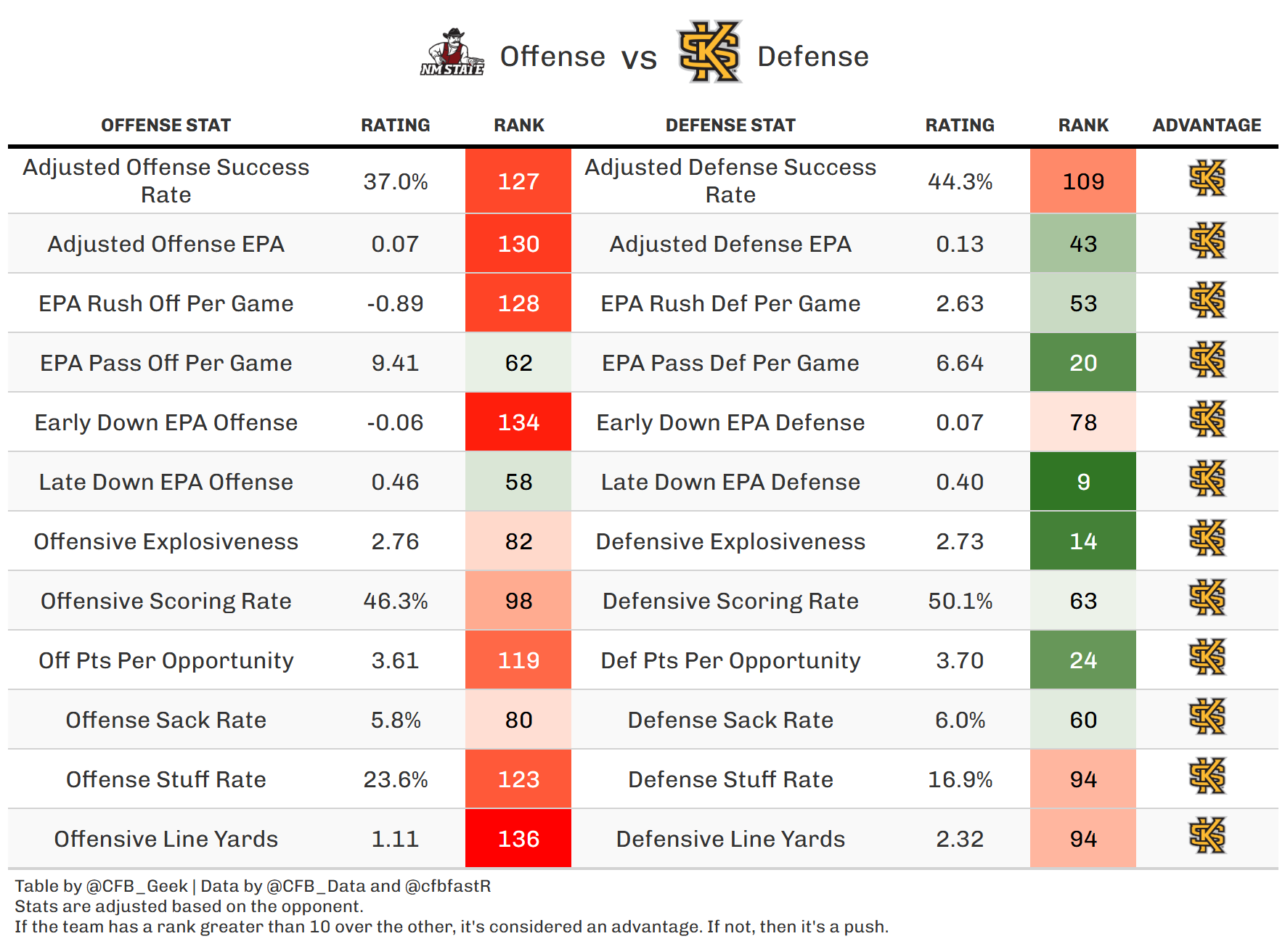Click the 44.3% defense rating value

[960, 181]
